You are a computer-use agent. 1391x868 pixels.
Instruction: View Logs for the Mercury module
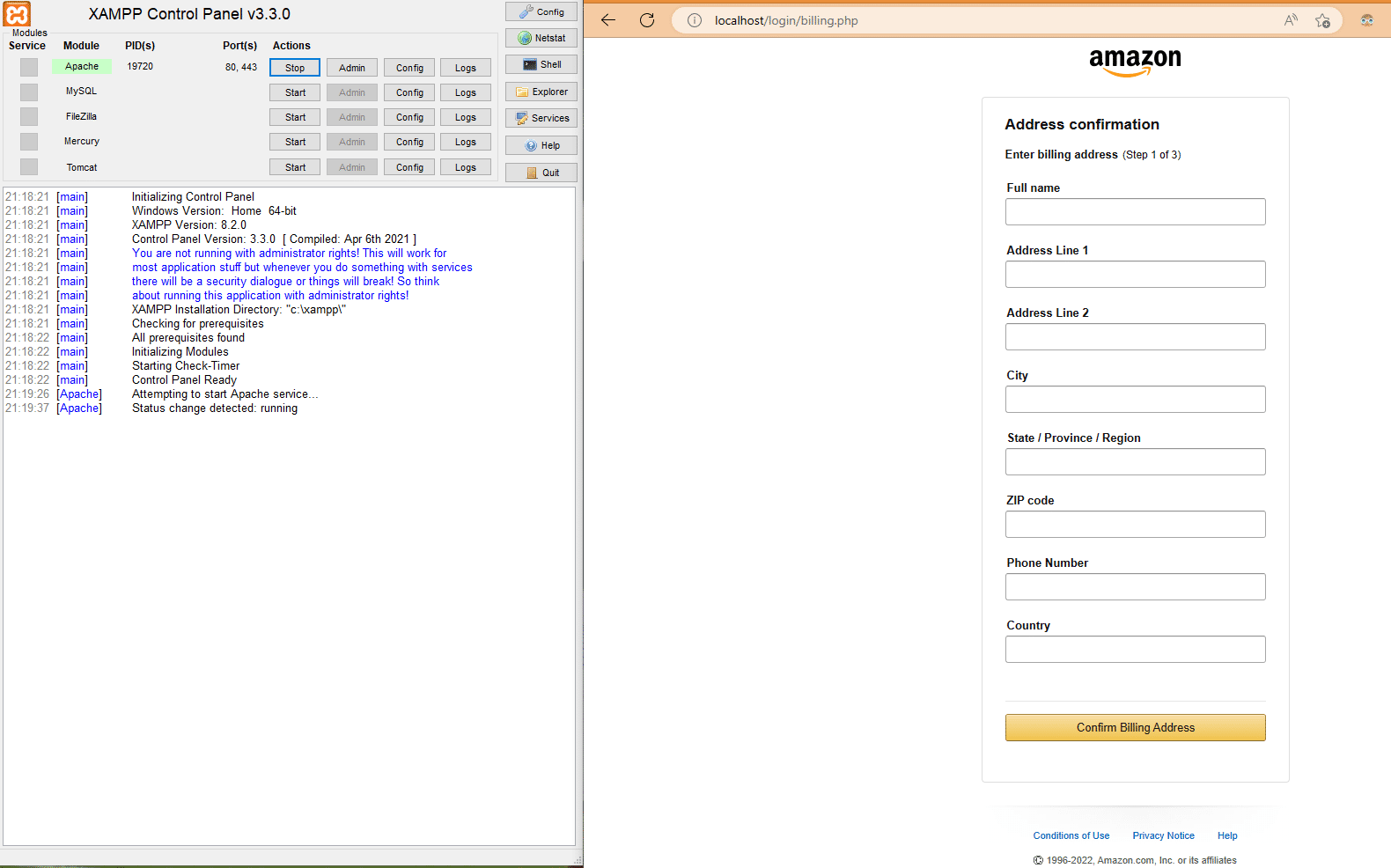466,142
